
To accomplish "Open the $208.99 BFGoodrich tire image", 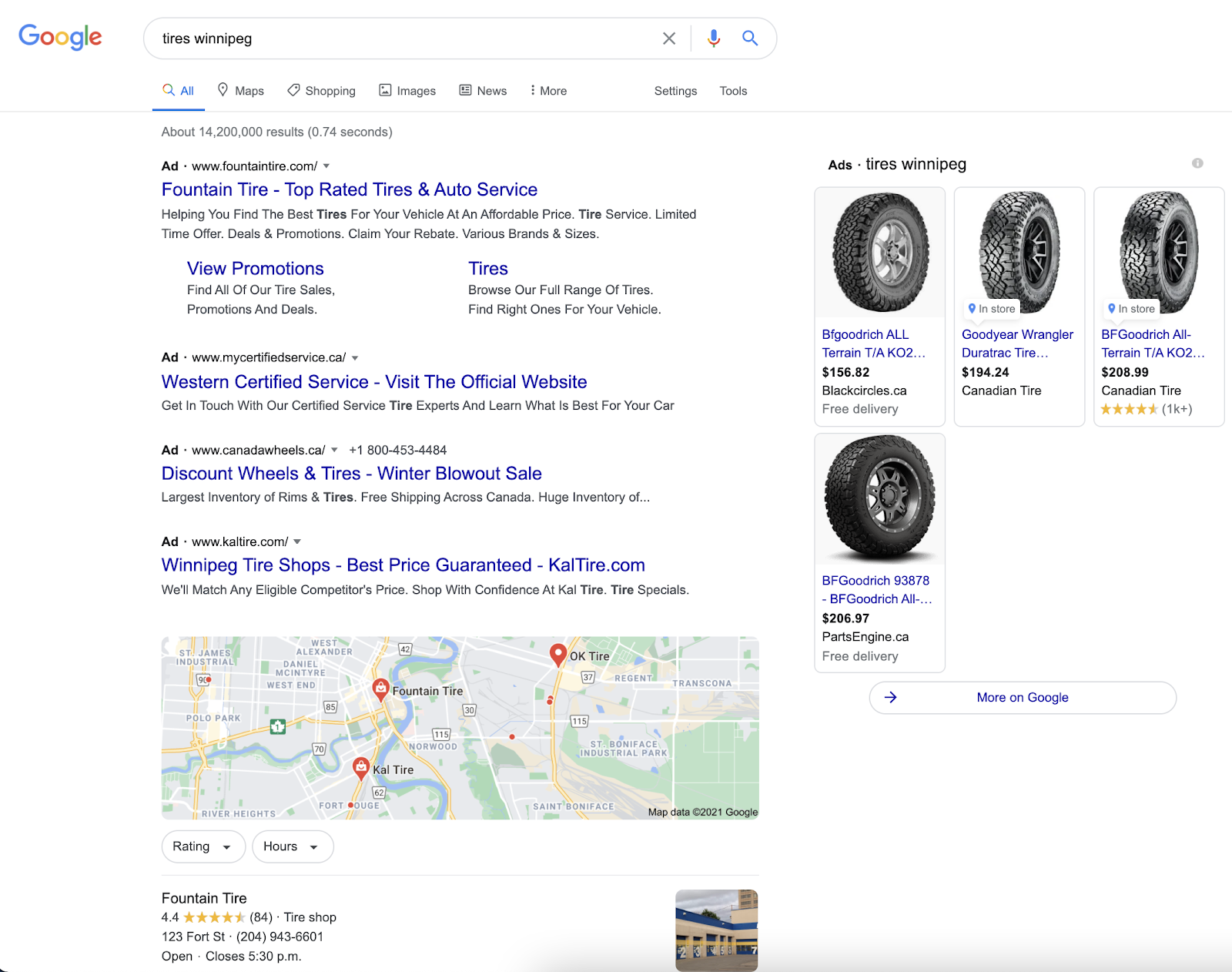I will point(1159,253).
